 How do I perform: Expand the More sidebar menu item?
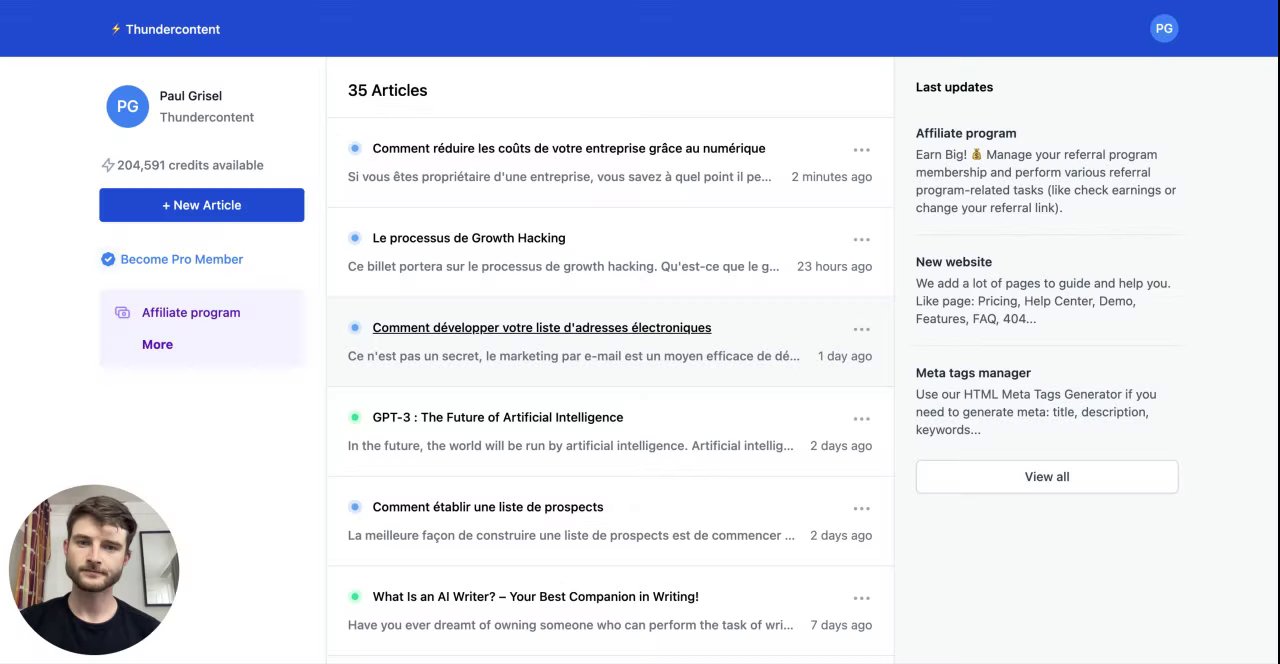click(x=157, y=345)
